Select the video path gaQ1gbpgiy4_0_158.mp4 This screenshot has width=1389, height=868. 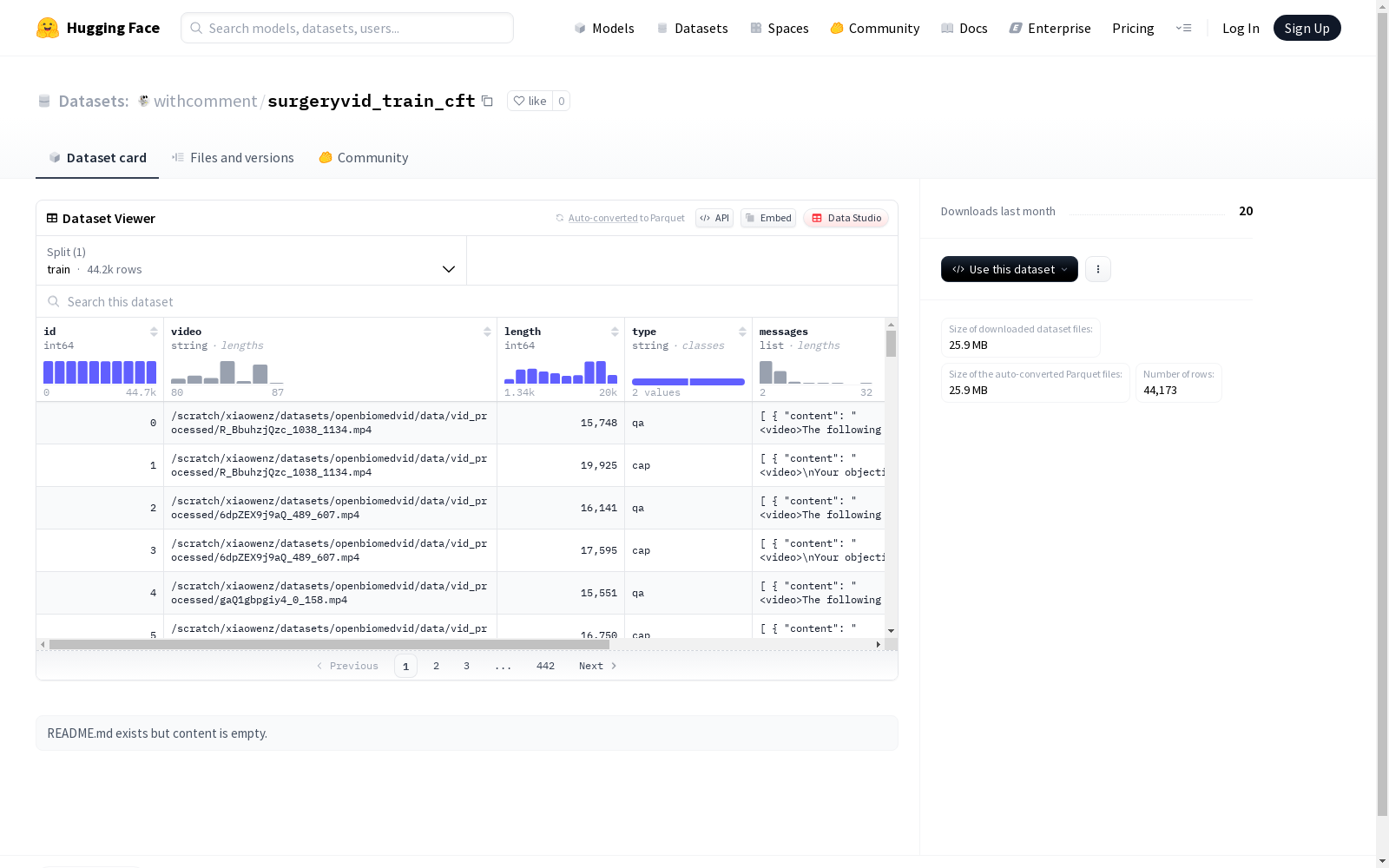[x=329, y=593]
